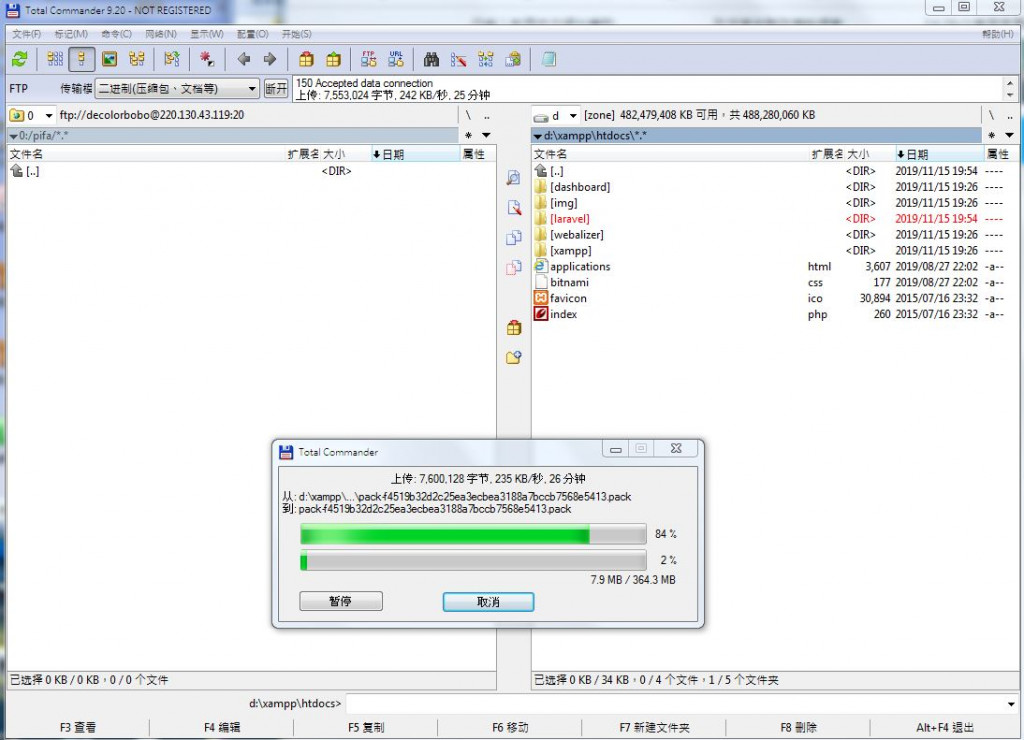Viewport: 1024px width, 740px height.
Task: Click the F7 新建文件夹 button
Action: click(x=654, y=727)
